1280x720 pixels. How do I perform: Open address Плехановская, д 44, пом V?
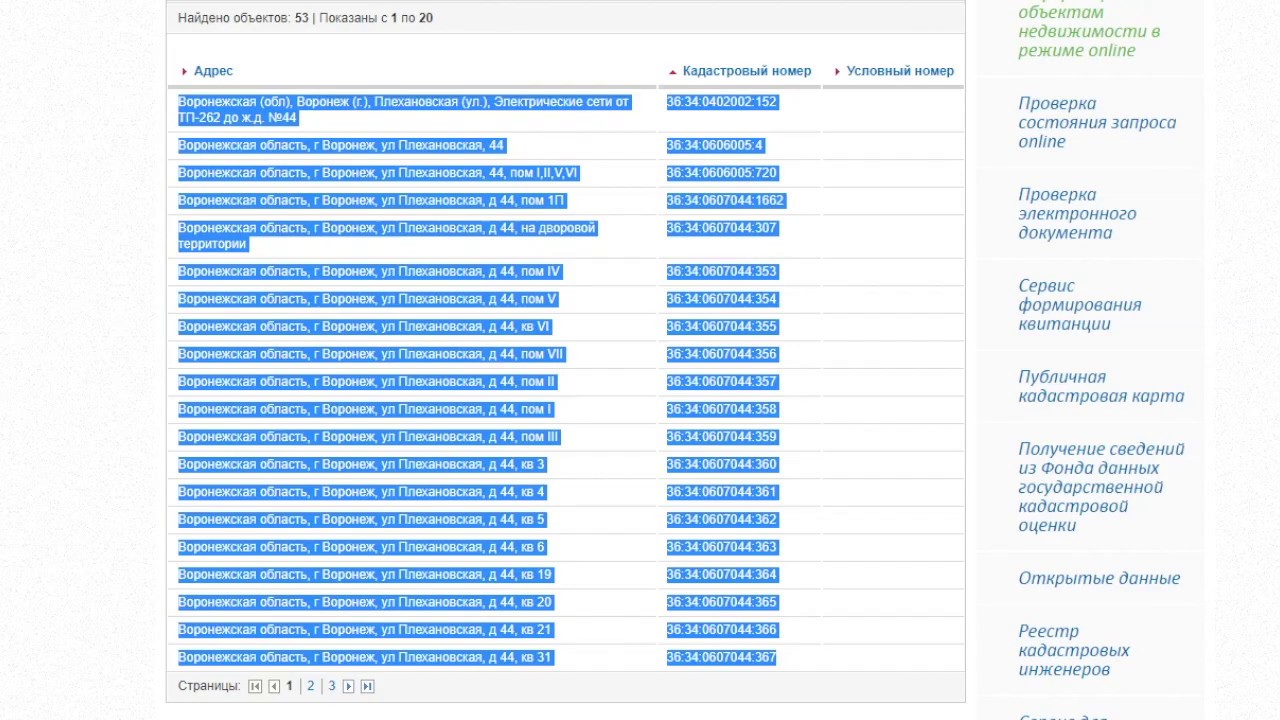[x=368, y=299]
